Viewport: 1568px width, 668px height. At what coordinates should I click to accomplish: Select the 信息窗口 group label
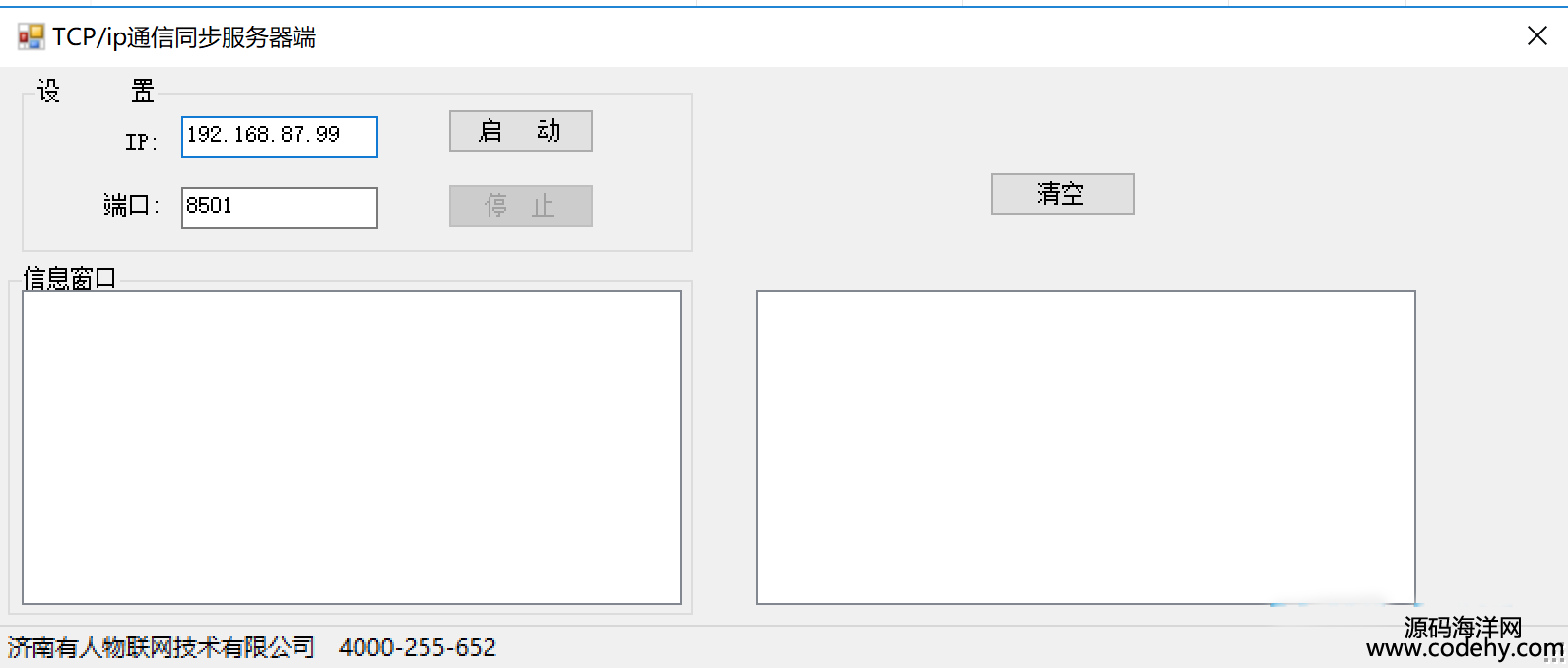[69, 279]
